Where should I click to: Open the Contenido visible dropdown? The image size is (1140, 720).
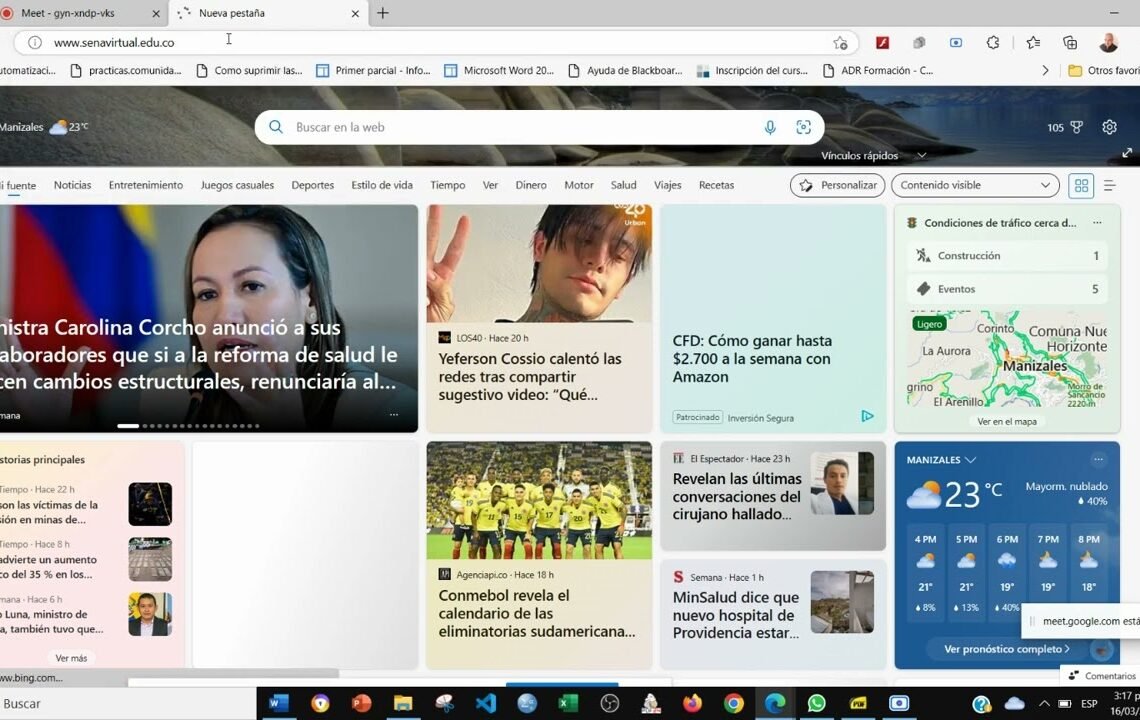pyautogui.click(x=974, y=185)
